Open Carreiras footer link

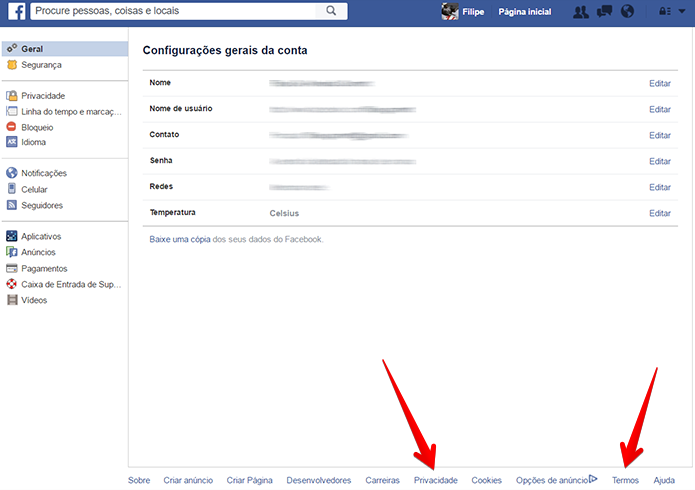383,480
